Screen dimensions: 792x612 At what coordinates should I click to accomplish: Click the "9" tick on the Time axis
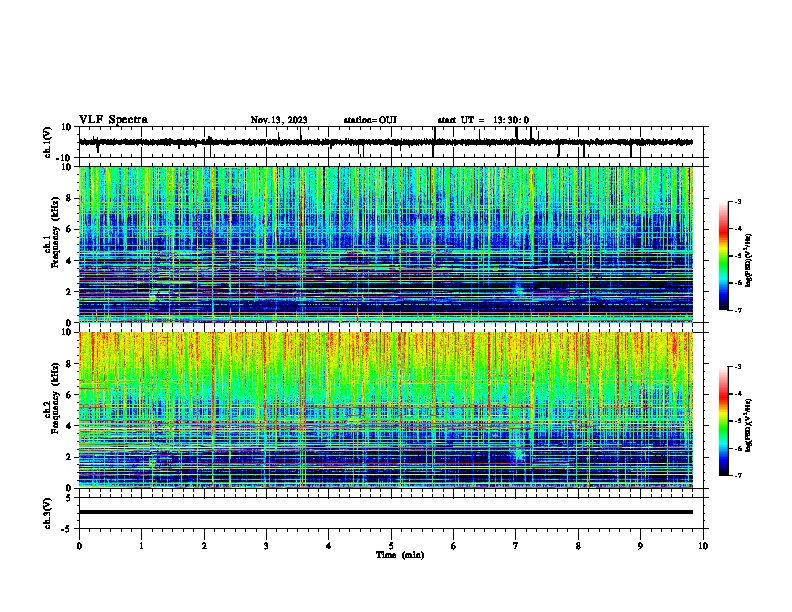point(640,546)
